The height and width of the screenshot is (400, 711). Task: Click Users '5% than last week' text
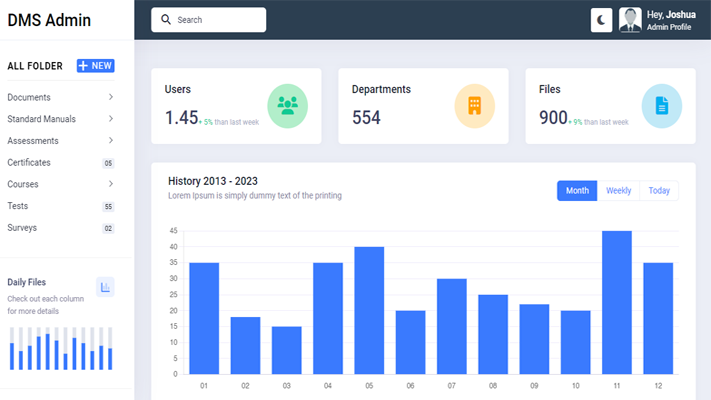pyautogui.click(x=231, y=122)
